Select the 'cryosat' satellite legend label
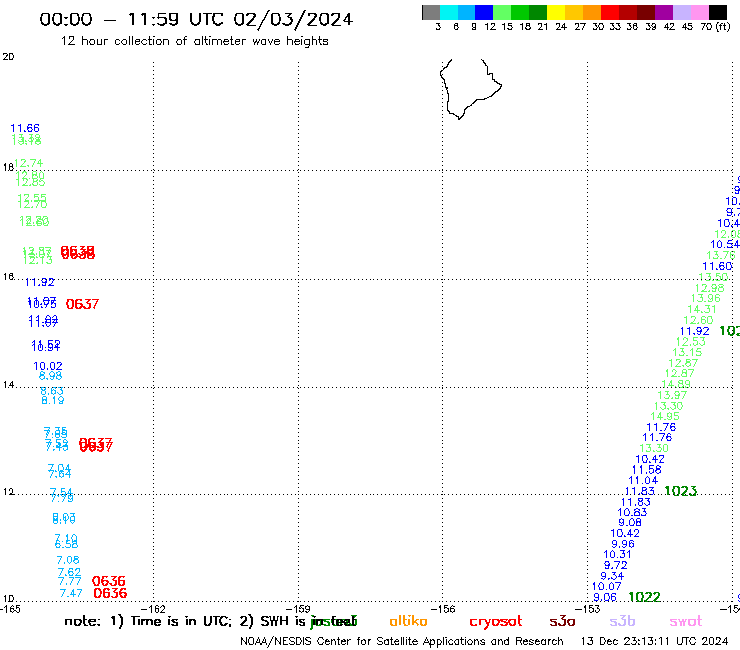This screenshot has height=650, width=740. (496, 621)
